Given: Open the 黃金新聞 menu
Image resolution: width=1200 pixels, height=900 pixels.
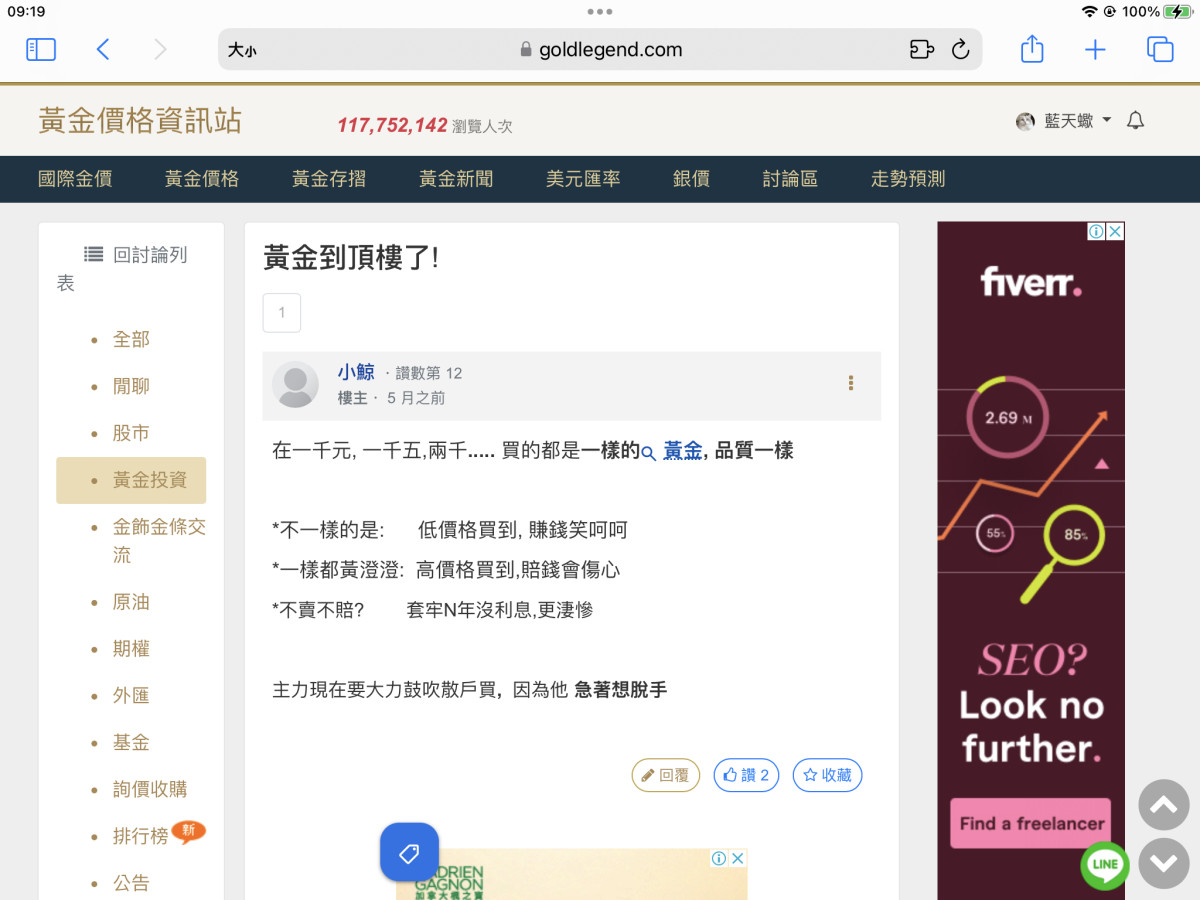Looking at the screenshot, I should [x=456, y=179].
